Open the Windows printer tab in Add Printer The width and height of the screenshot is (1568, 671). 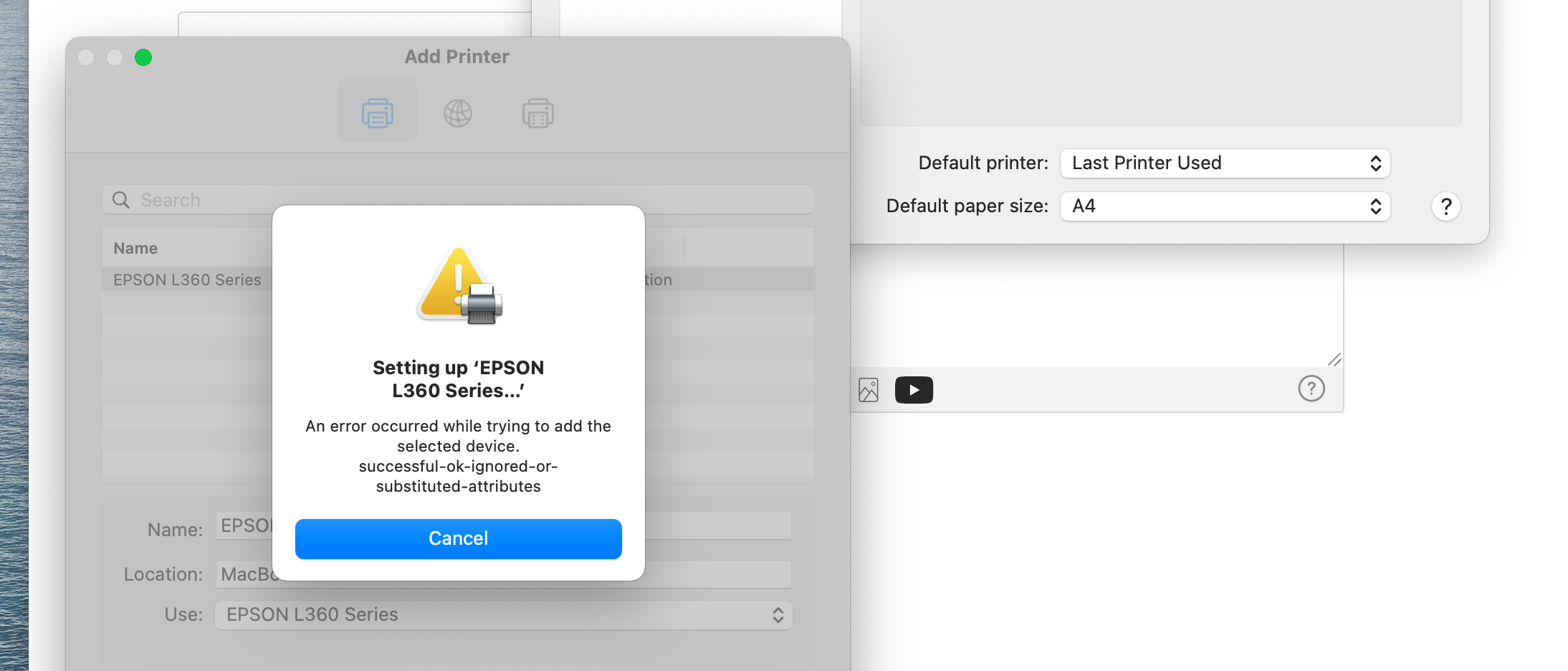pyautogui.click(x=538, y=113)
